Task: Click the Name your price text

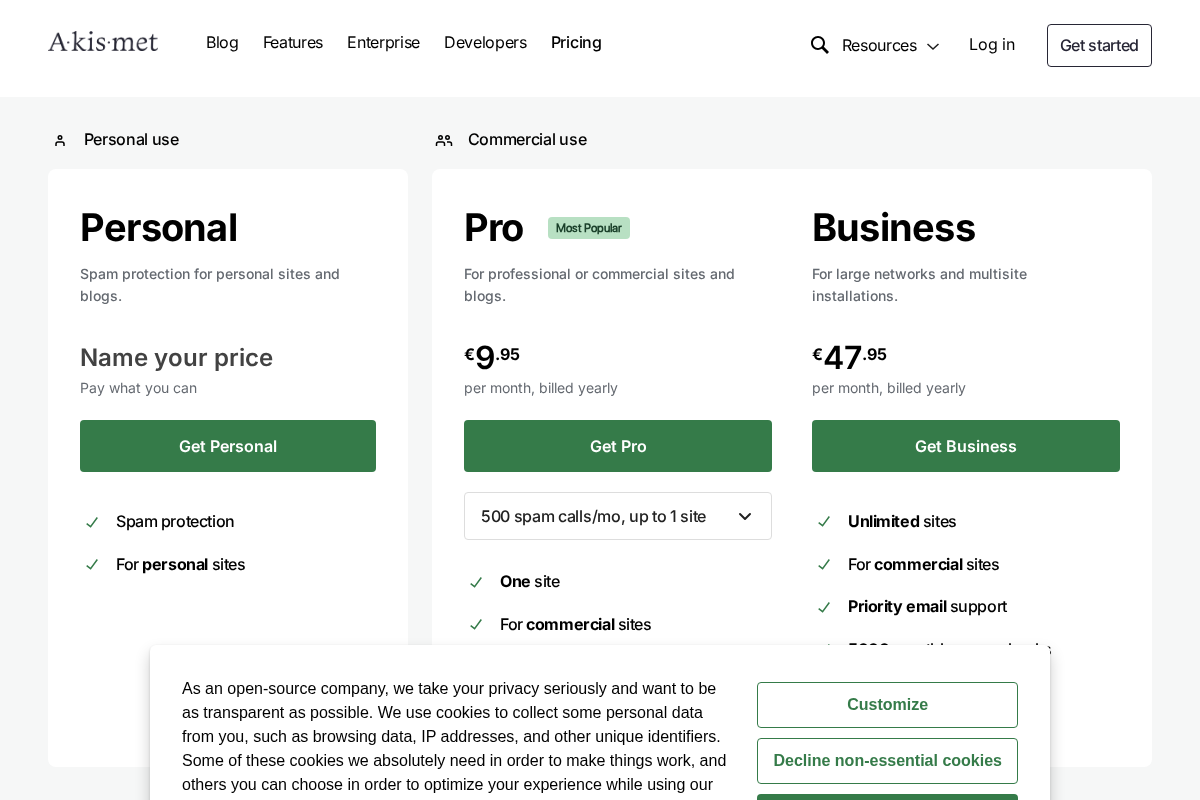Action: 176,357
